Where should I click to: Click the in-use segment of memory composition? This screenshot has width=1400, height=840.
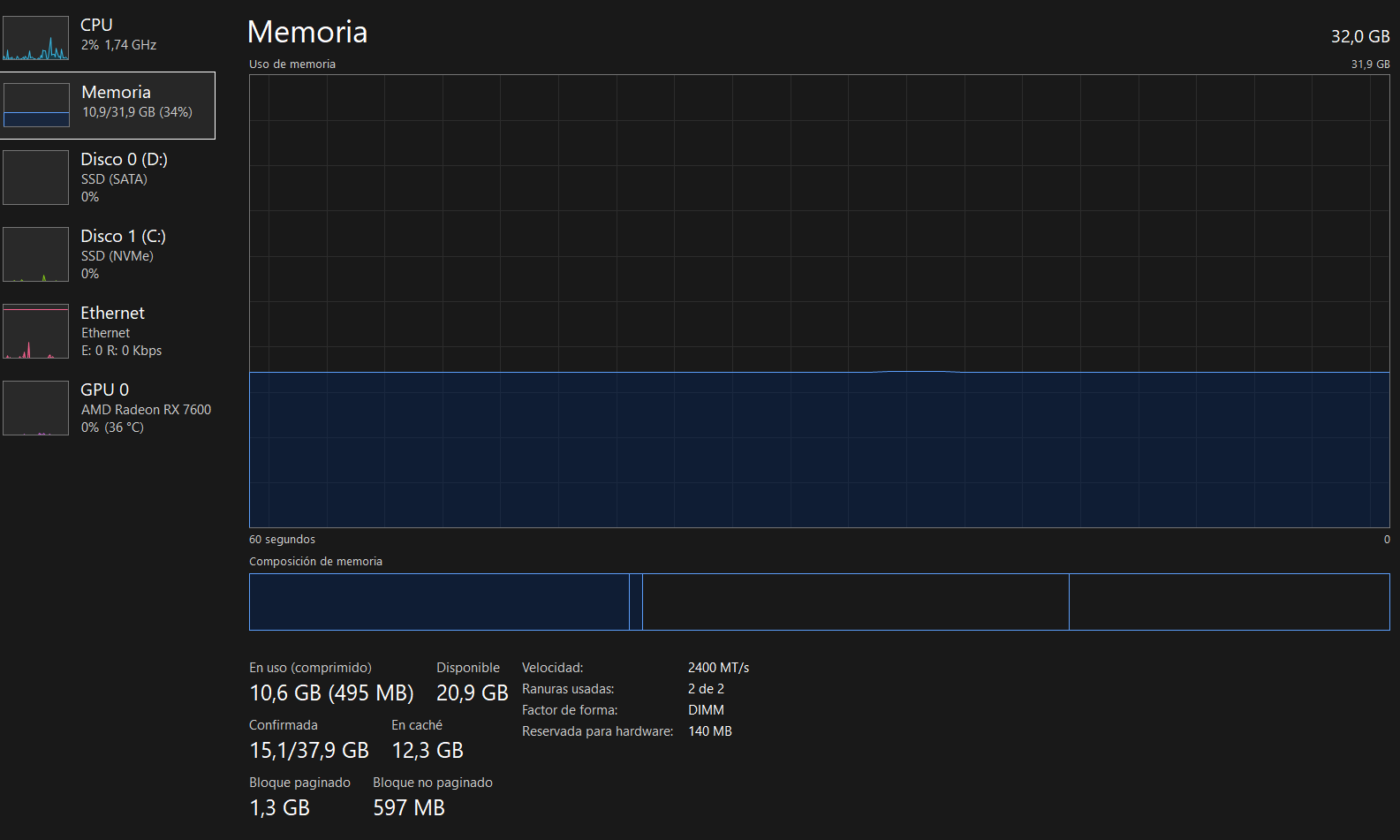[438, 602]
